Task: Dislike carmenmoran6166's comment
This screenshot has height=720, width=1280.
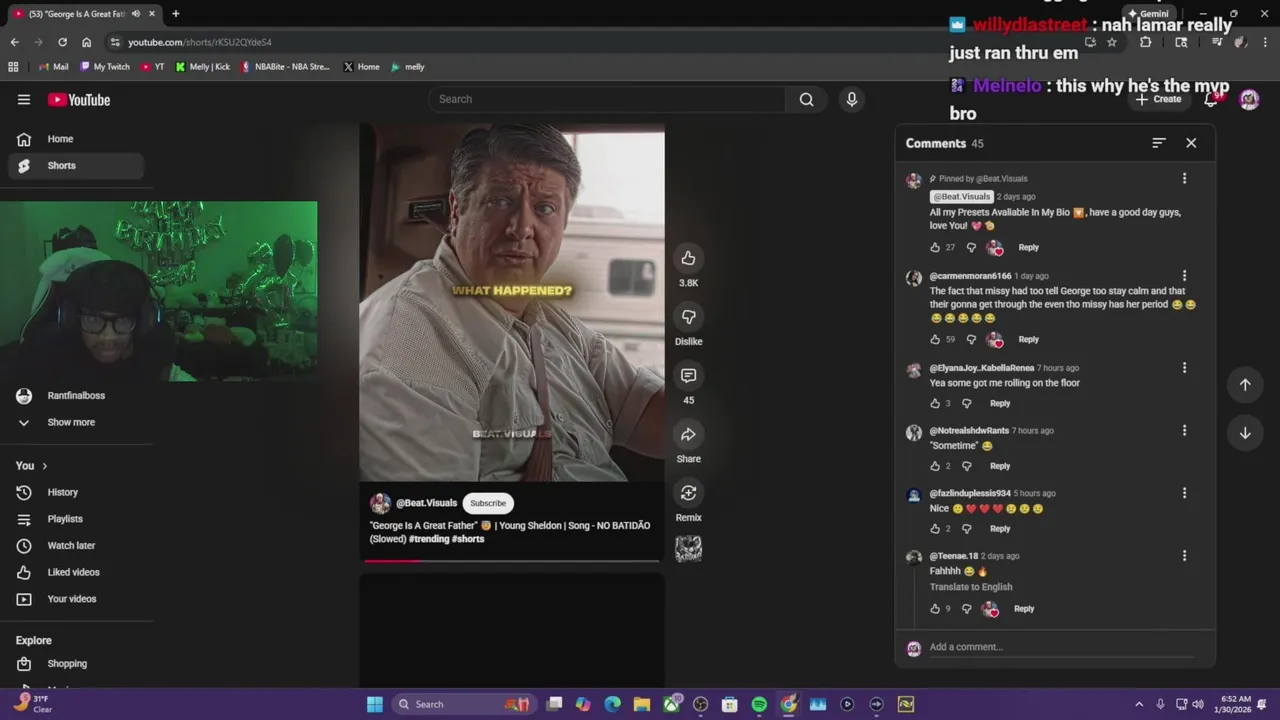Action: click(971, 339)
